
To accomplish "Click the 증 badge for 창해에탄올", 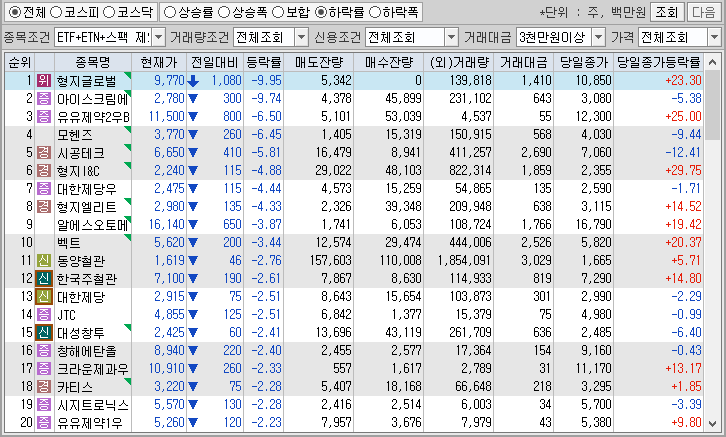I will (x=44, y=351).
